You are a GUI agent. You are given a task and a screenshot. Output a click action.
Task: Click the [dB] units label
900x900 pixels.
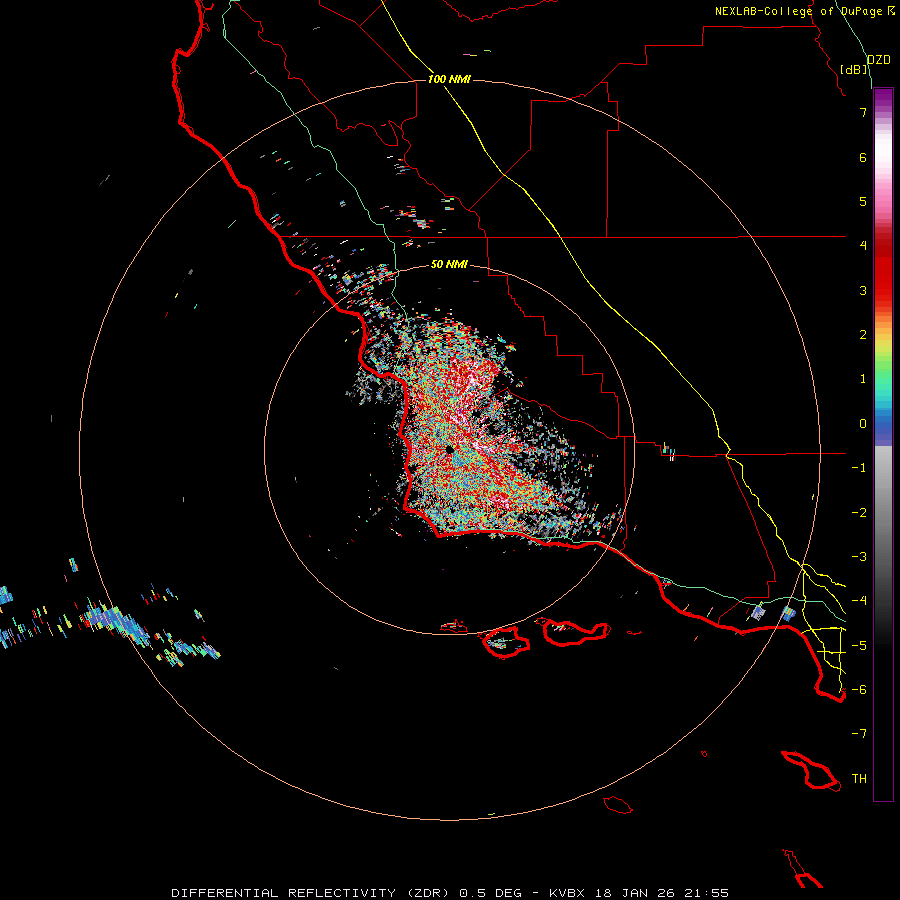854,69
